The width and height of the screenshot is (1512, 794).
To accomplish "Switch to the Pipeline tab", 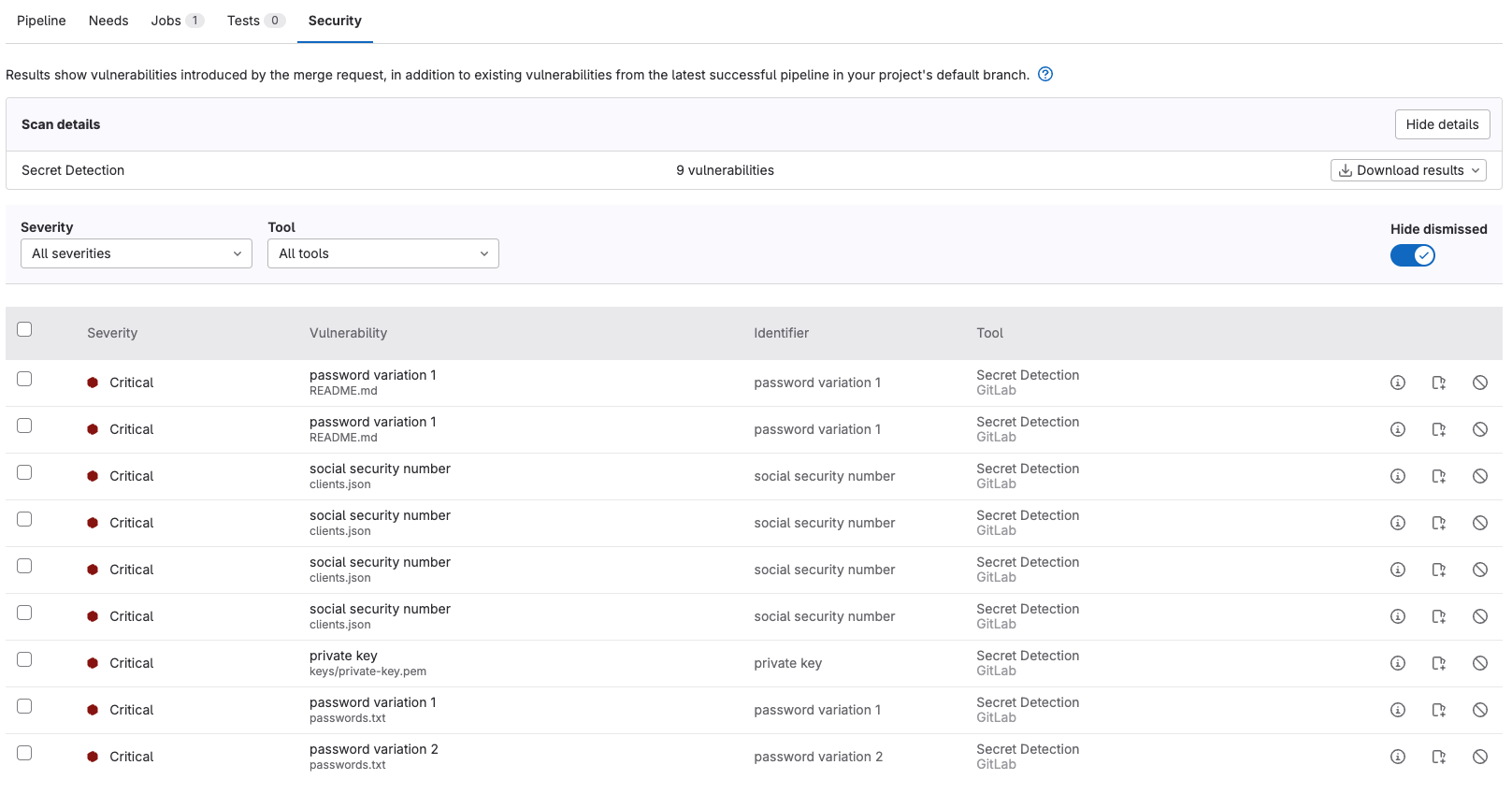I will (41, 21).
